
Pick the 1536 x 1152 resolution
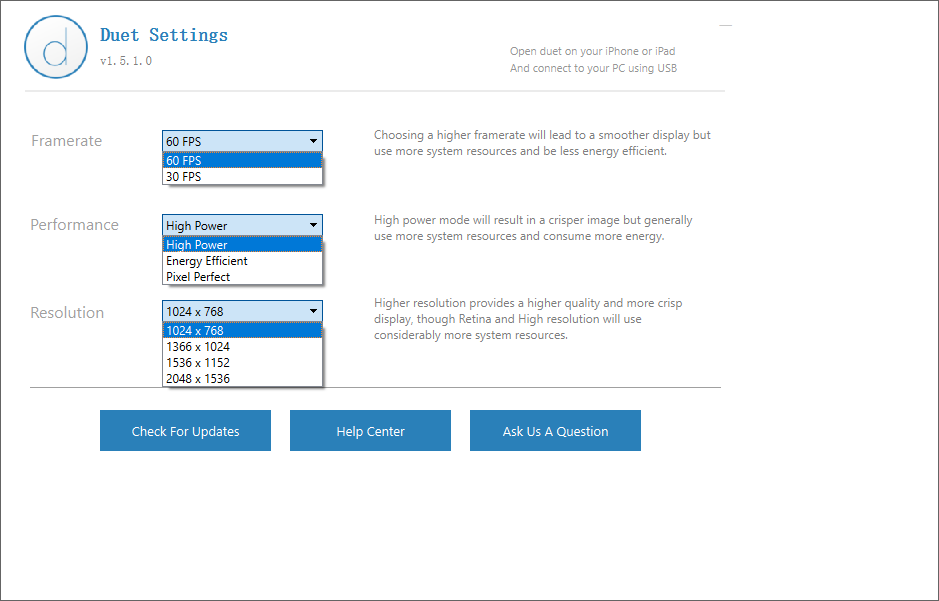pyautogui.click(x=242, y=363)
